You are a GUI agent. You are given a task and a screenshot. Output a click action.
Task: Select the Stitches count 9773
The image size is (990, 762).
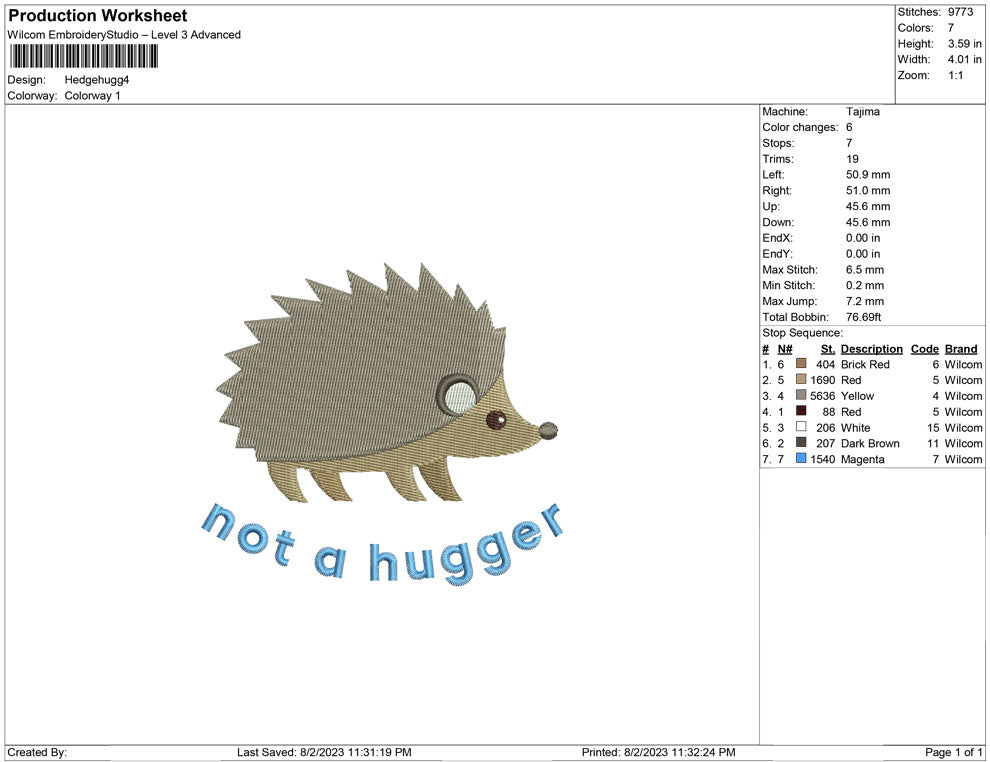962,11
